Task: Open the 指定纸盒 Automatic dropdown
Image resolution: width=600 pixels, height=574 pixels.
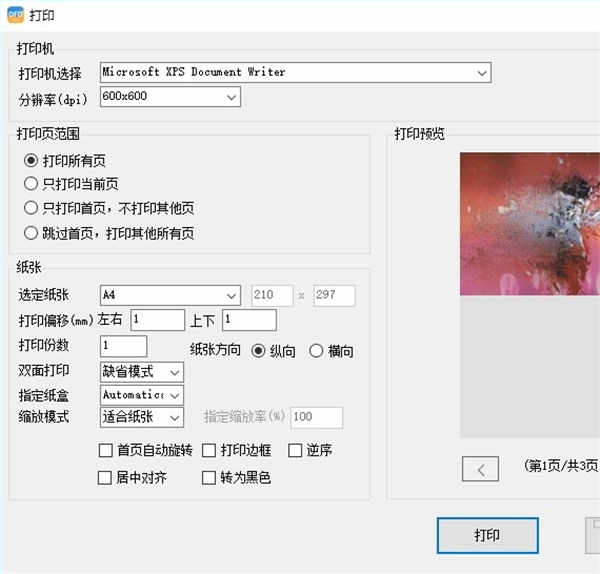Action: (x=142, y=395)
